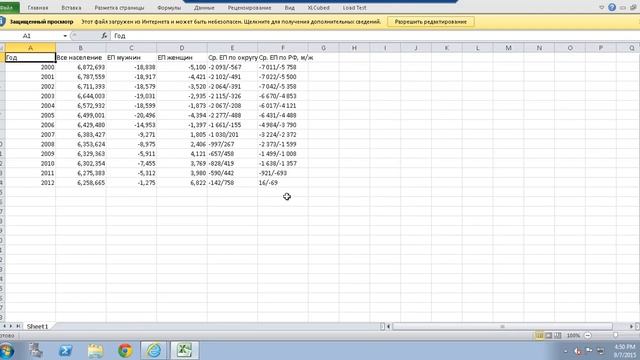Select the Ср. ЕП по РФ, м/ж cell
The width and height of the screenshot is (640, 360).
coord(283,58)
